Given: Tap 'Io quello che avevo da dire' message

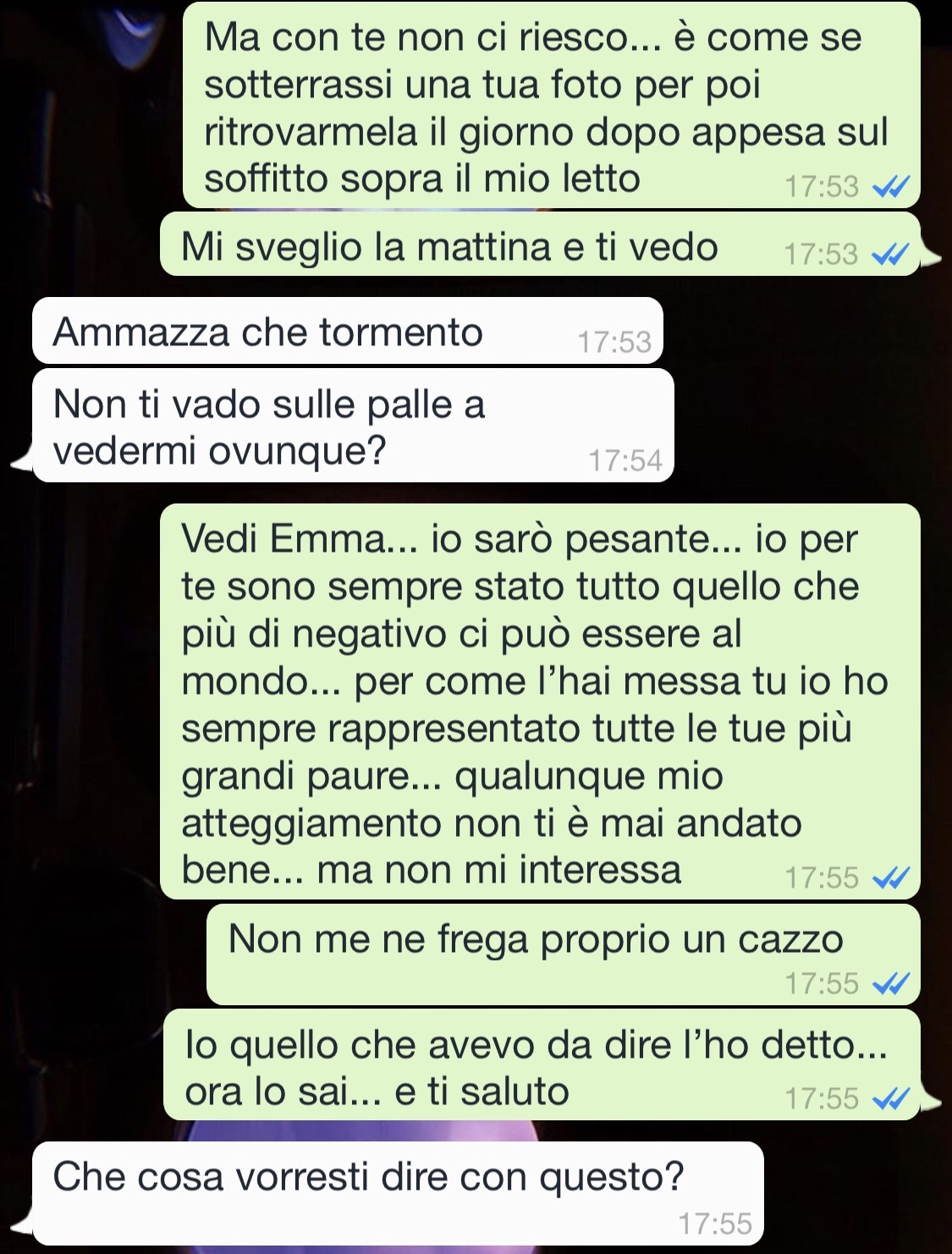Looking at the screenshot, I should click(x=542, y=1064).
